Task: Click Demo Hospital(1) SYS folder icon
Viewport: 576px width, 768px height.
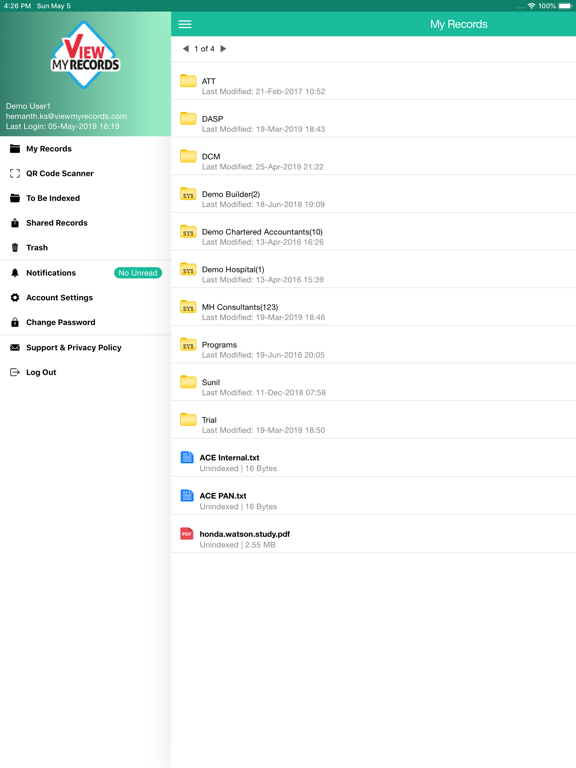Action: tap(188, 269)
